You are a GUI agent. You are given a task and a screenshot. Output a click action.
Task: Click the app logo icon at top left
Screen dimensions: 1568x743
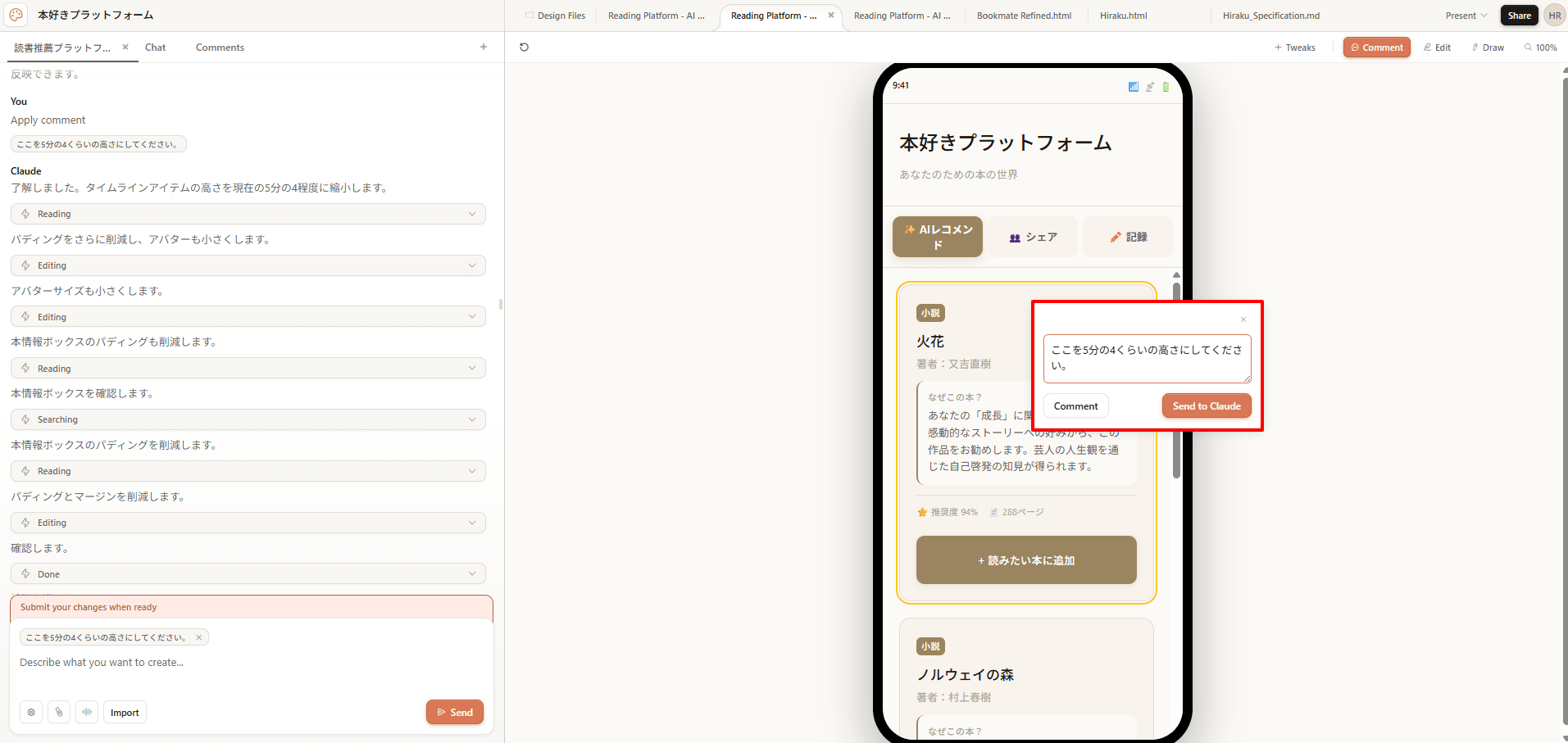pyautogui.click(x=16, y=15)
